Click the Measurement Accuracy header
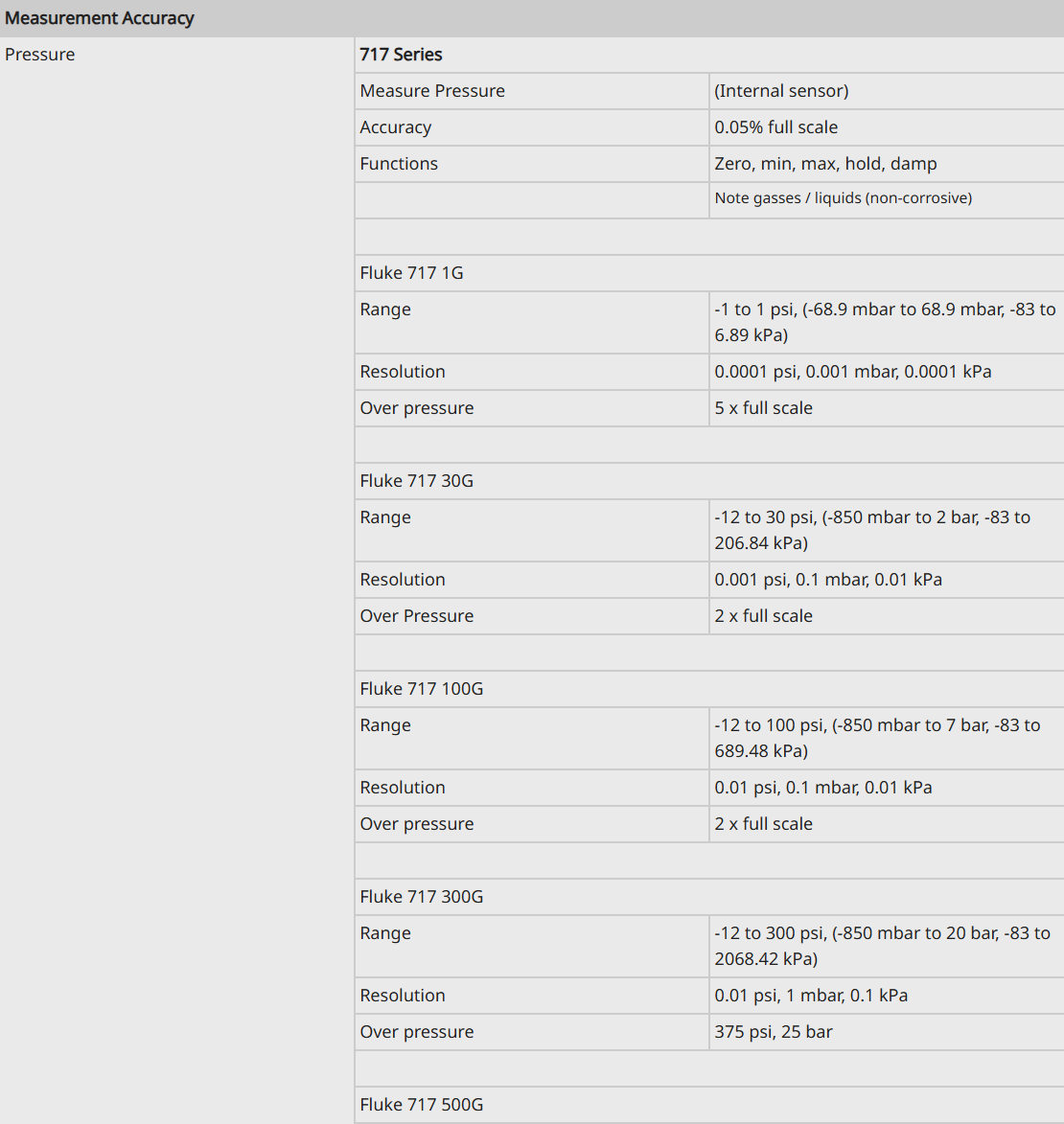Screen dimensions: 1064x1124 pyautogui.click(x=99, y=18)
